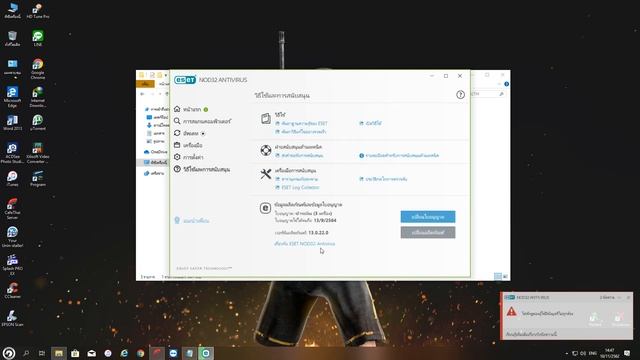Image resolution: width=640 pixels, height=360 pixels.
Task: Click the lifebuoy technical support section icon
Action: pyautogui.click(x=266, y=150)
